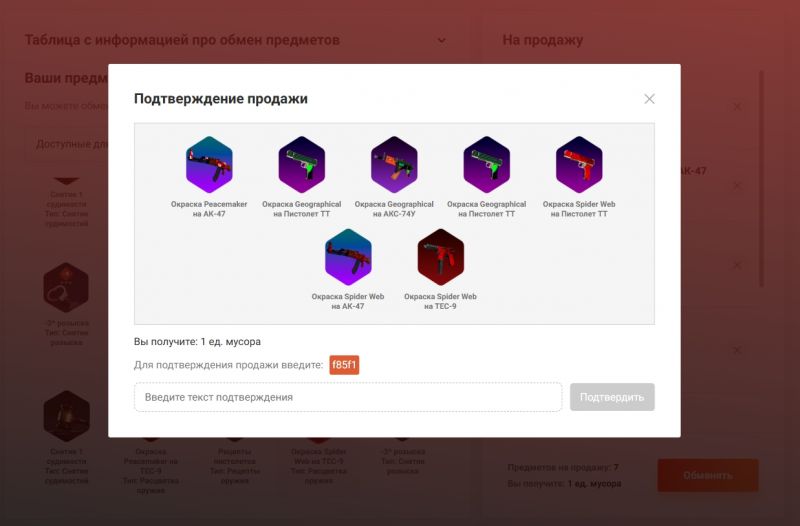Click the Подтвердить button
The height and width of the screenshot is (526, 800).
[x=612, y=397]
